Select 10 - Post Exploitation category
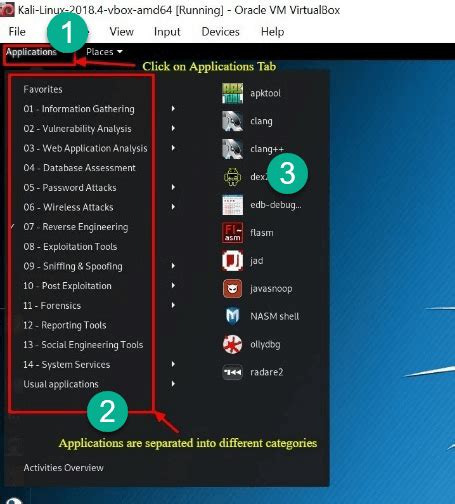Viewport: 455px width, 504px height. pyautogui.click(x=67, y=286)
